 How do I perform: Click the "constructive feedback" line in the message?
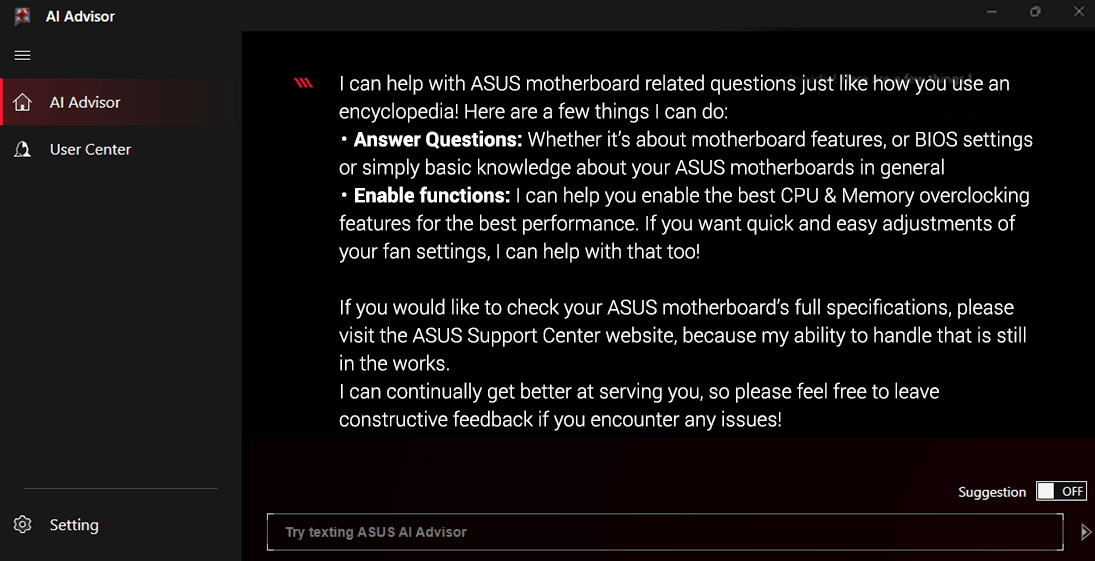click(560, 420)
